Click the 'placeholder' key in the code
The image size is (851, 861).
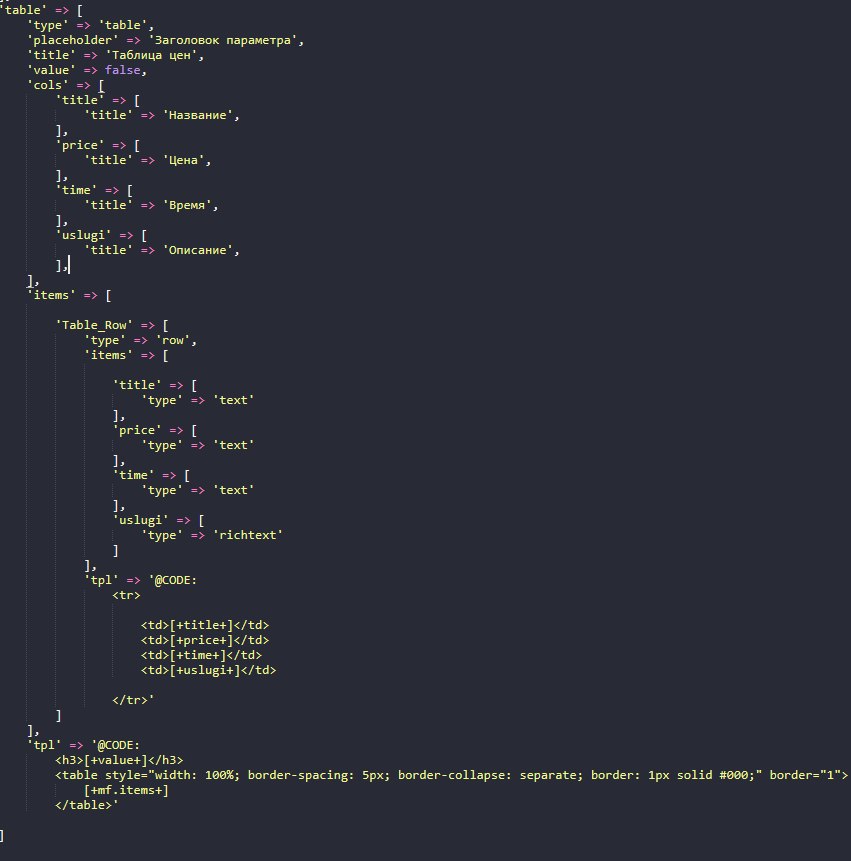[x=72, y=40]
